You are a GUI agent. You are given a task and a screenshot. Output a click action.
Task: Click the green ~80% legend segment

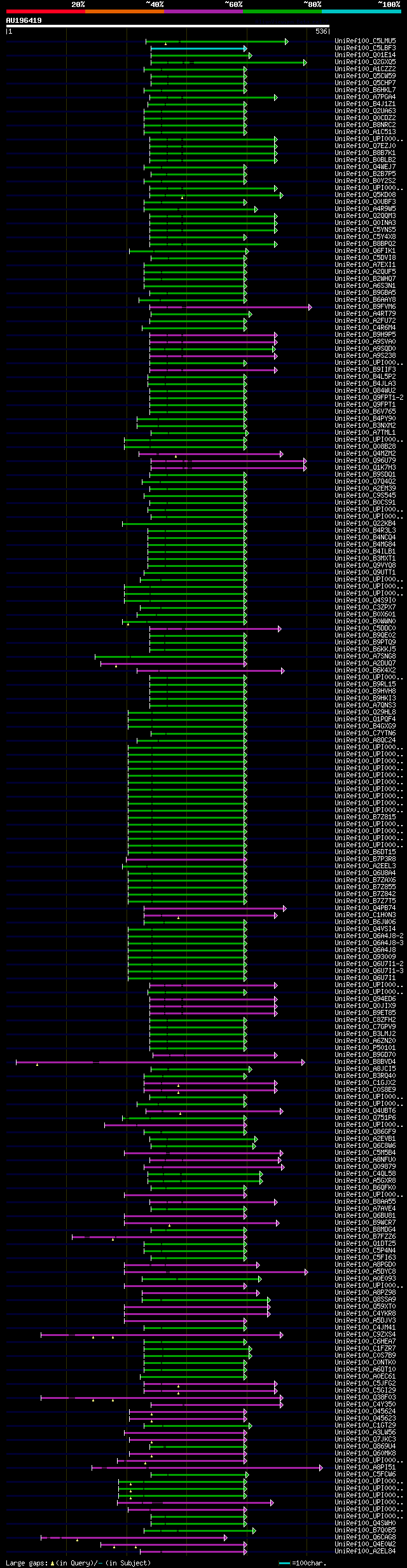tap(282, 11)
